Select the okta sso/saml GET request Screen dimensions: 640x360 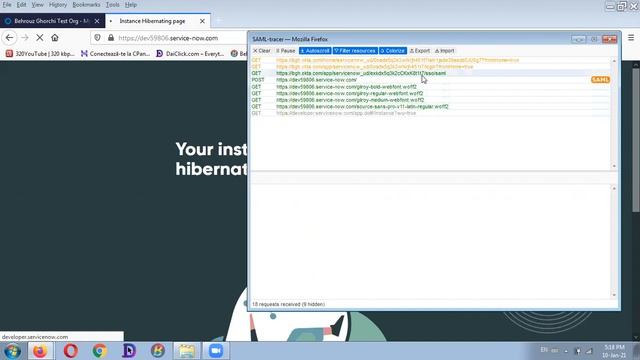(x=431, y=73)
